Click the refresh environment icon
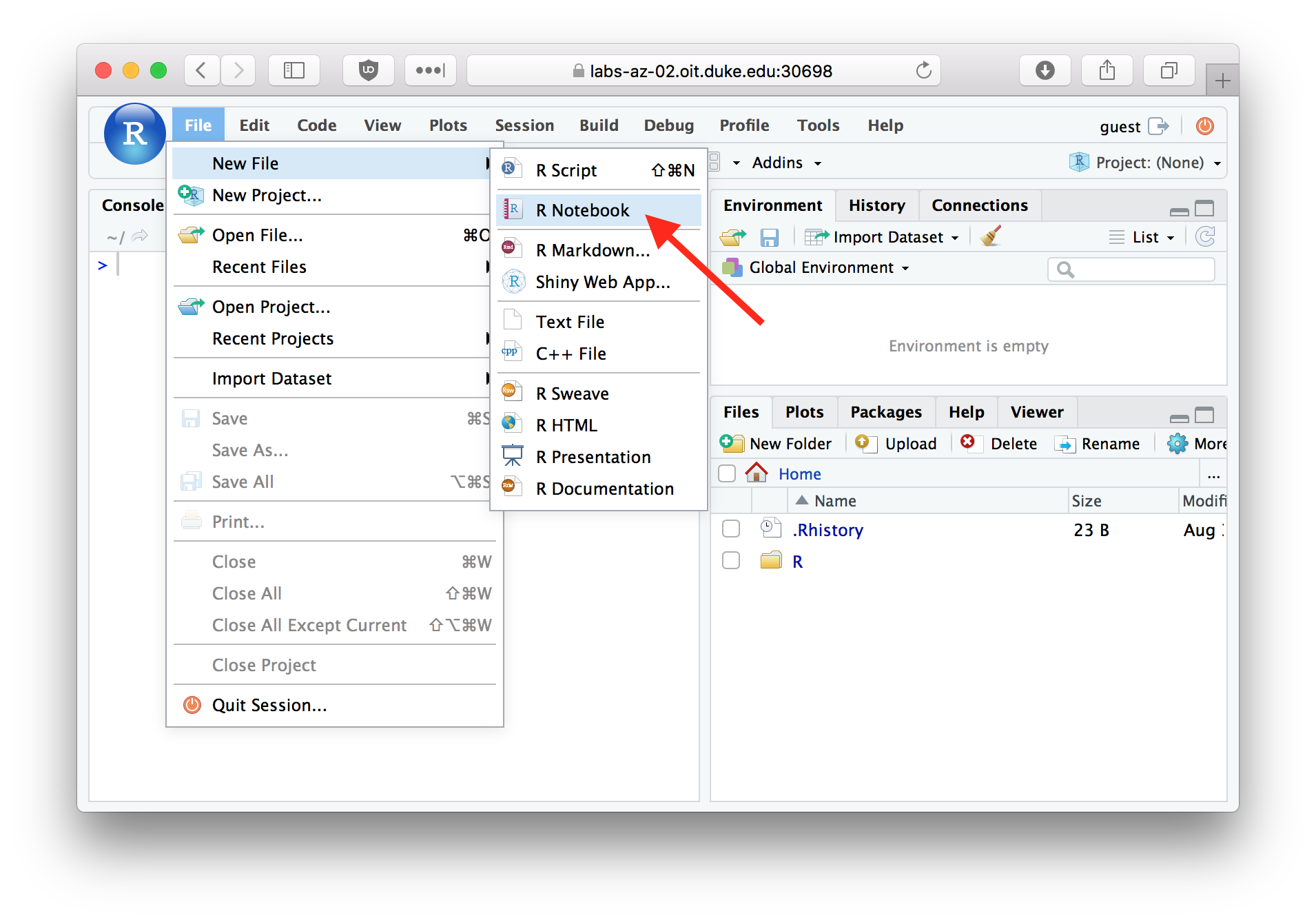 coord(1205,237)
